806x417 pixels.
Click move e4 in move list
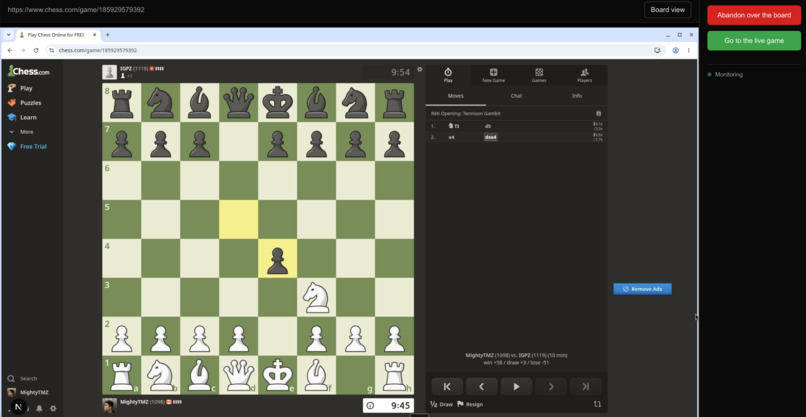click(x=451, y=137)
